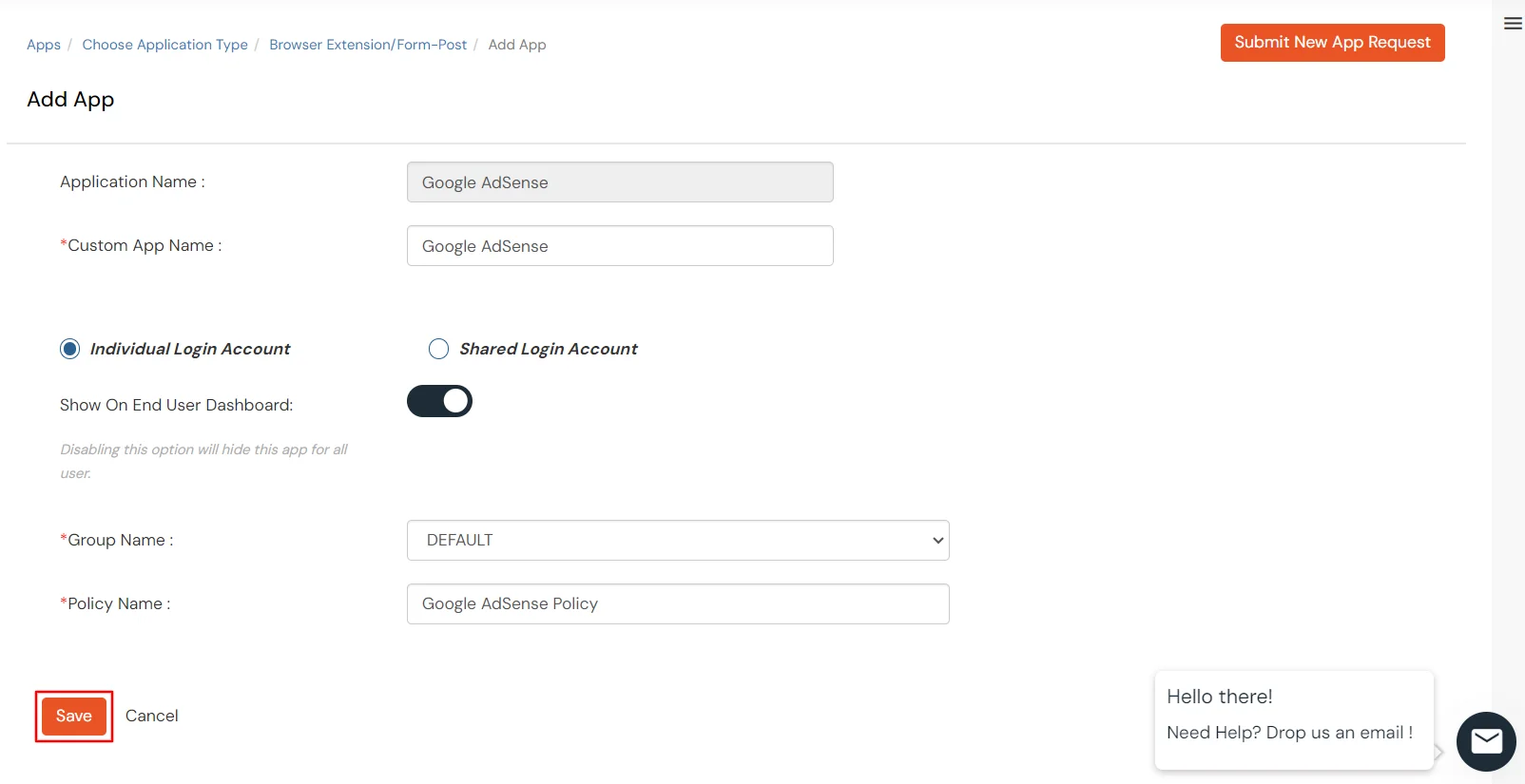Open the email help chat icon

(x=1486, y=741)
